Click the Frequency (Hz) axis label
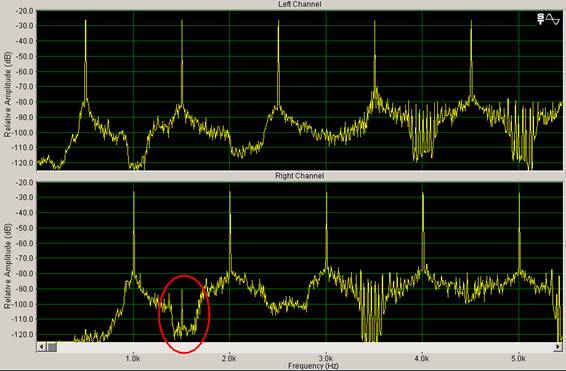Screen dimensions: 566x371 click(313, 366)
